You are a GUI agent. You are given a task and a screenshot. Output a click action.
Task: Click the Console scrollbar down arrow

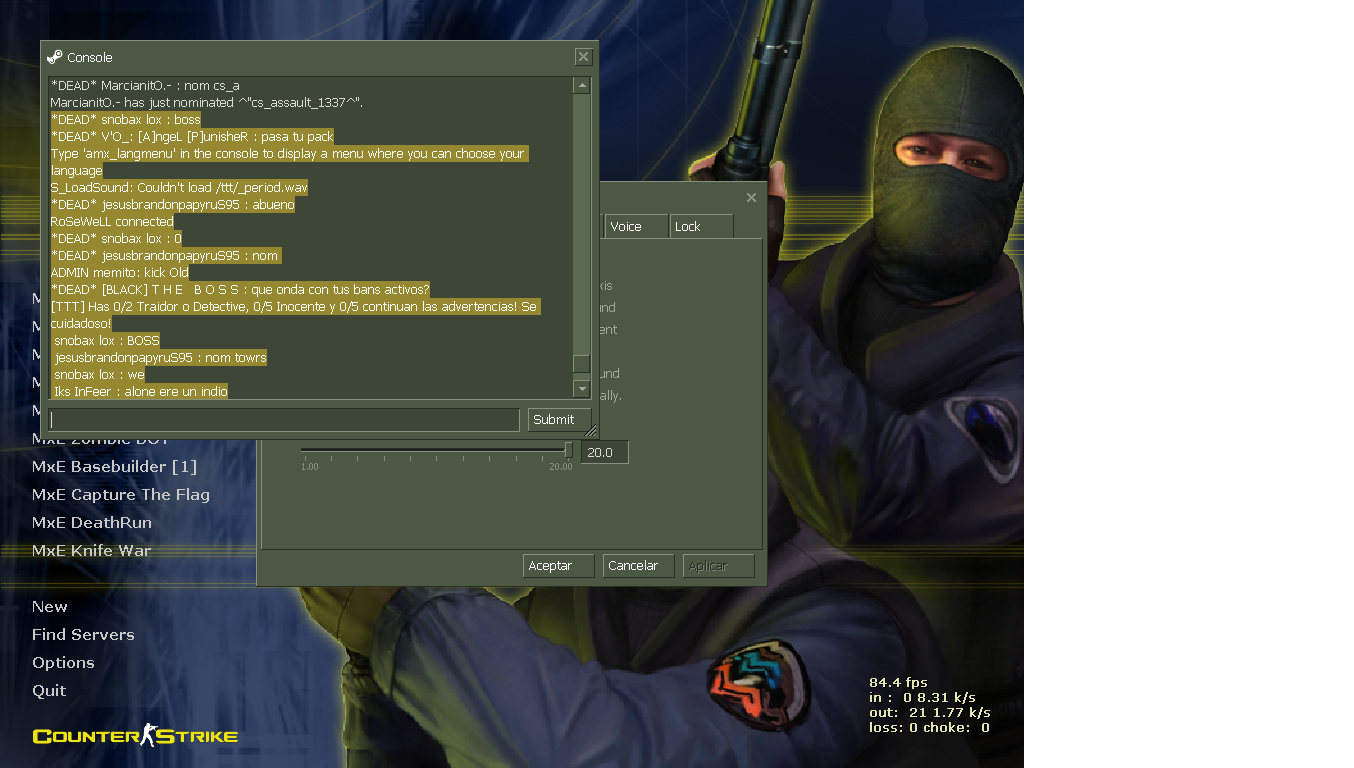pos(581,388)
